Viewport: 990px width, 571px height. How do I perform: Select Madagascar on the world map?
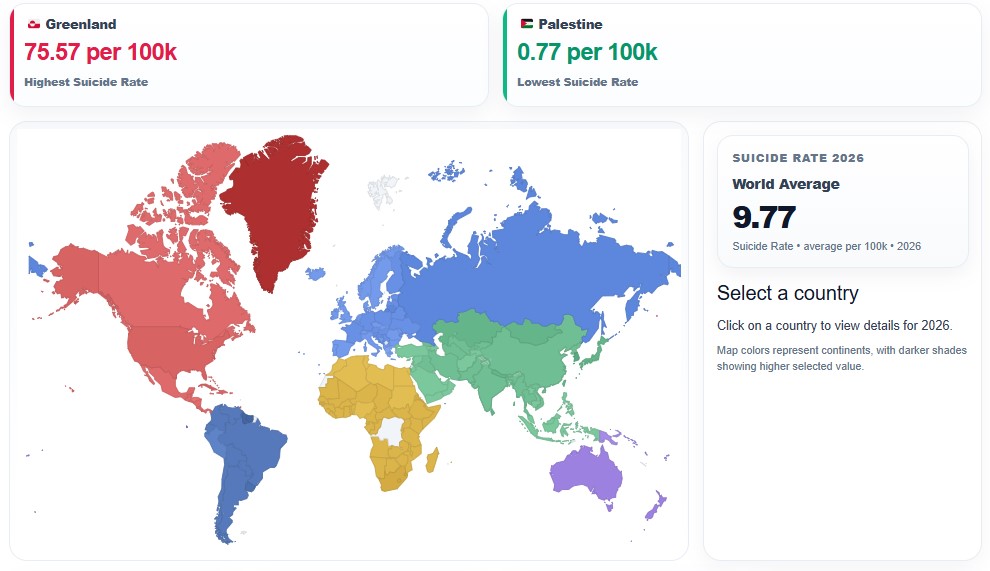tap(432, 460)
